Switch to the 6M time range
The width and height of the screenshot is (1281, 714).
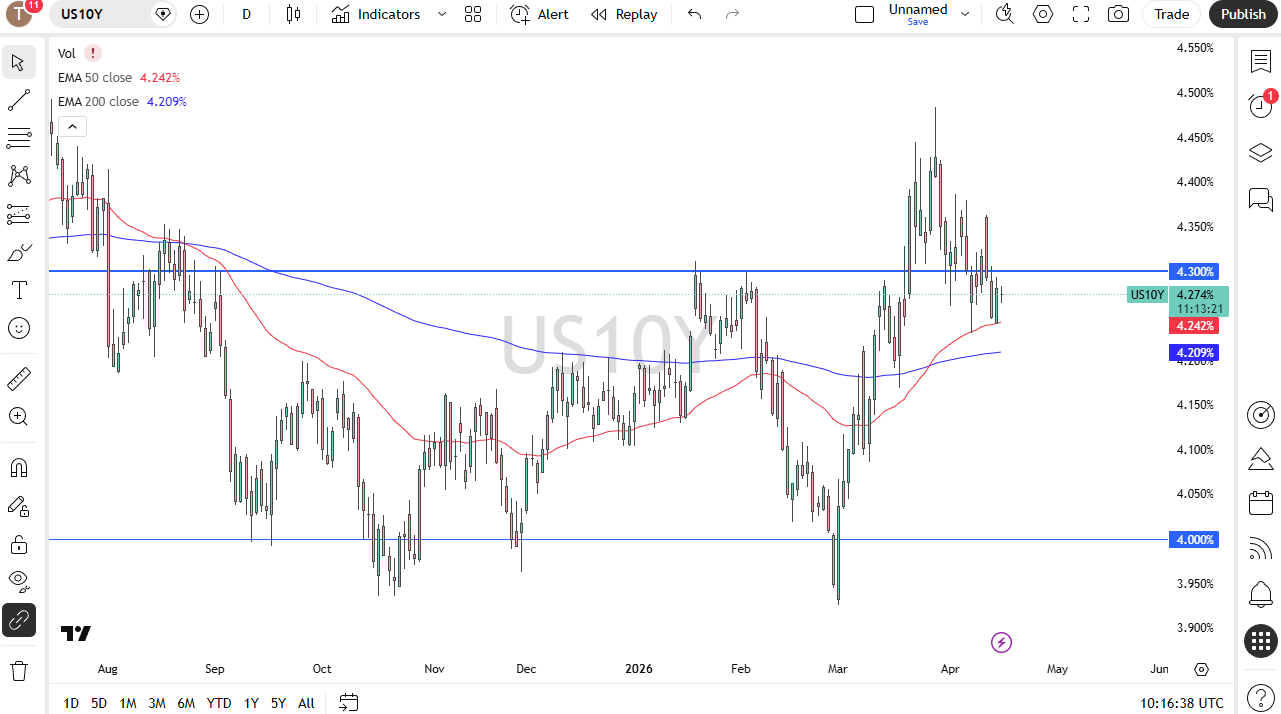(x=186, y=703)
